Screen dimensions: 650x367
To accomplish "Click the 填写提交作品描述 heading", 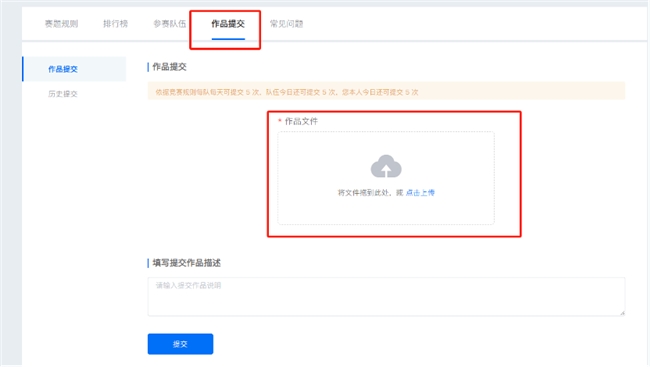I will (187, 263).
